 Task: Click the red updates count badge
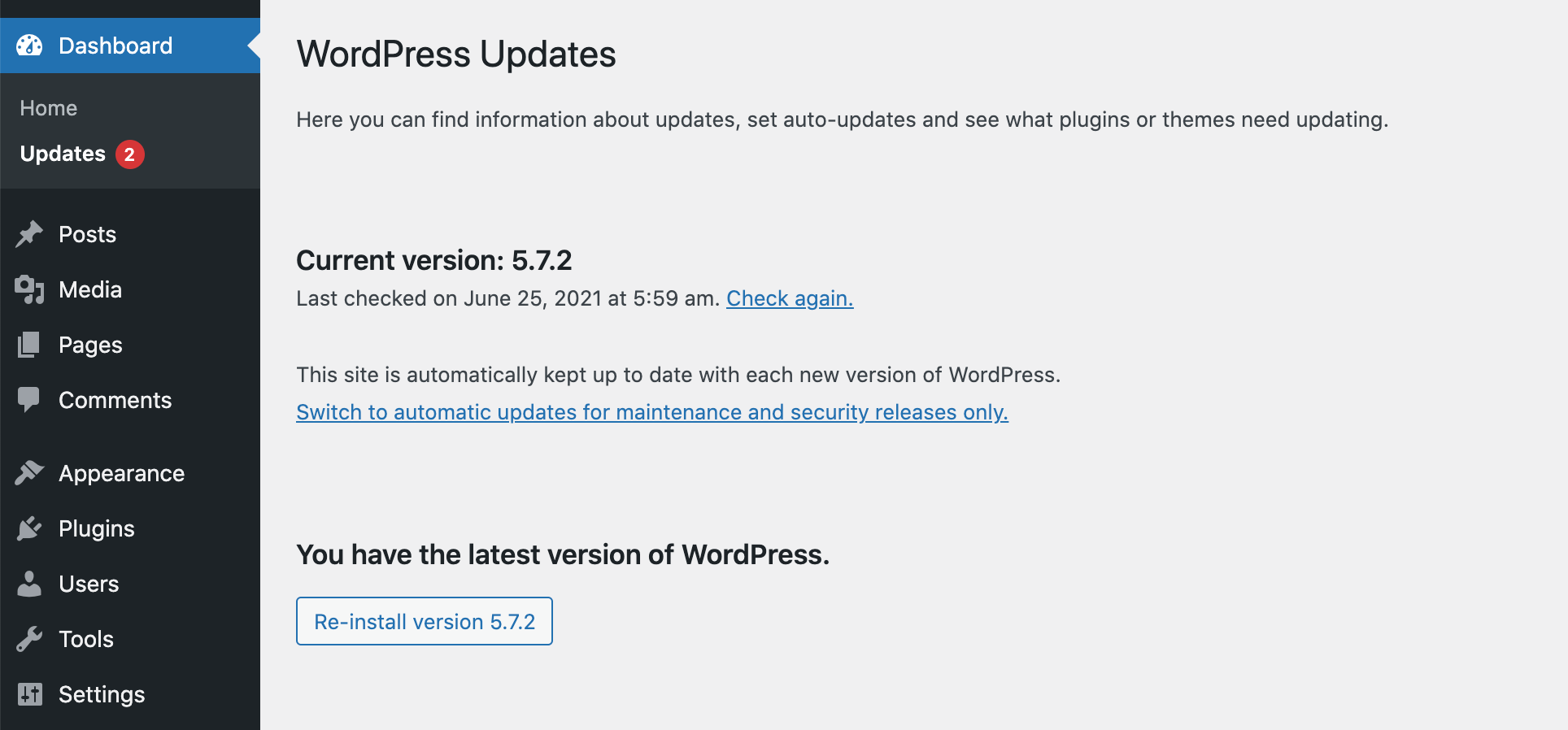click(x=129, y=154)
